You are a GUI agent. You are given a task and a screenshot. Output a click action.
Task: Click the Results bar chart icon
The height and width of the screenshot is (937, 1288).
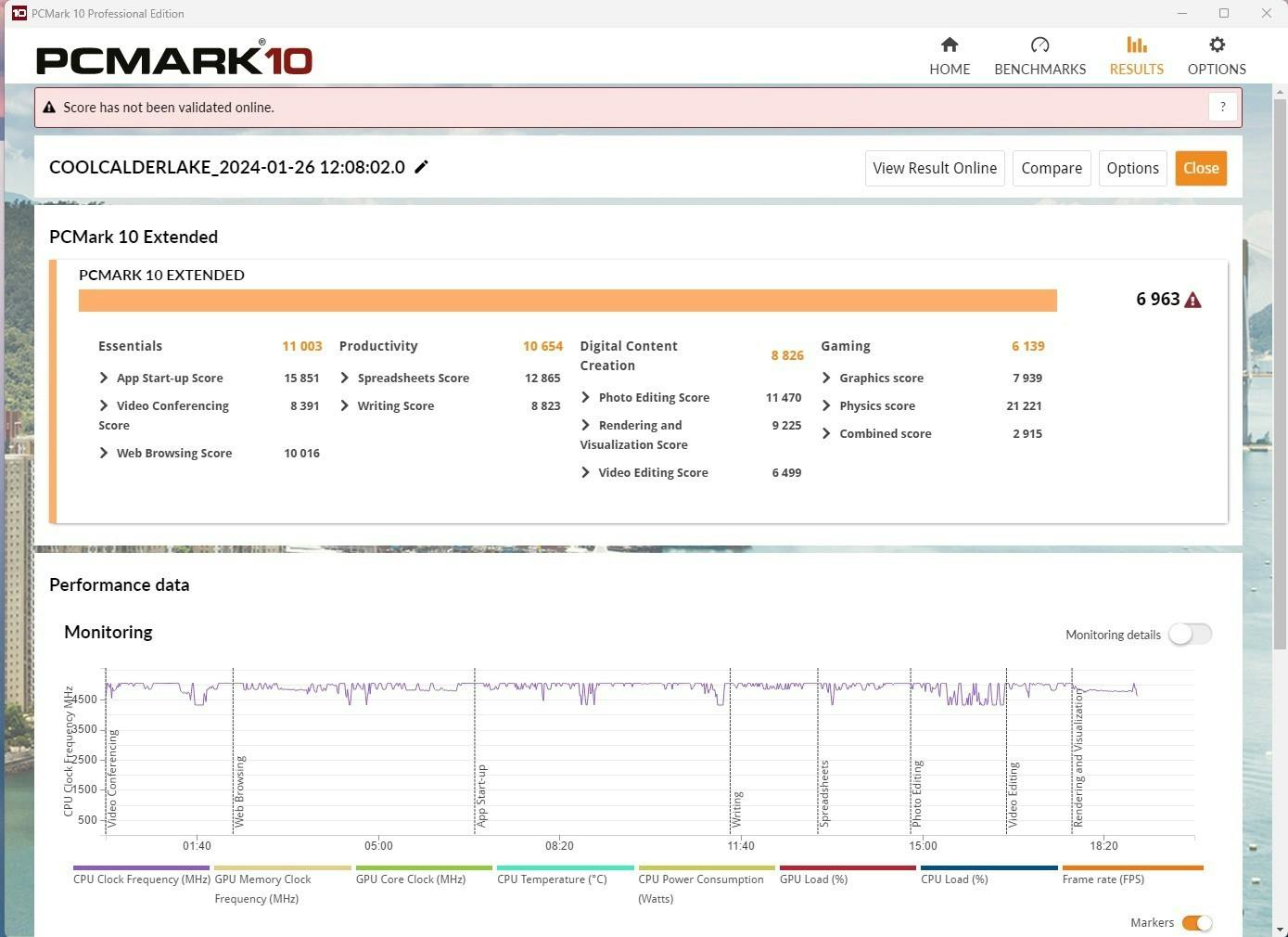(x=1136, y=45)
